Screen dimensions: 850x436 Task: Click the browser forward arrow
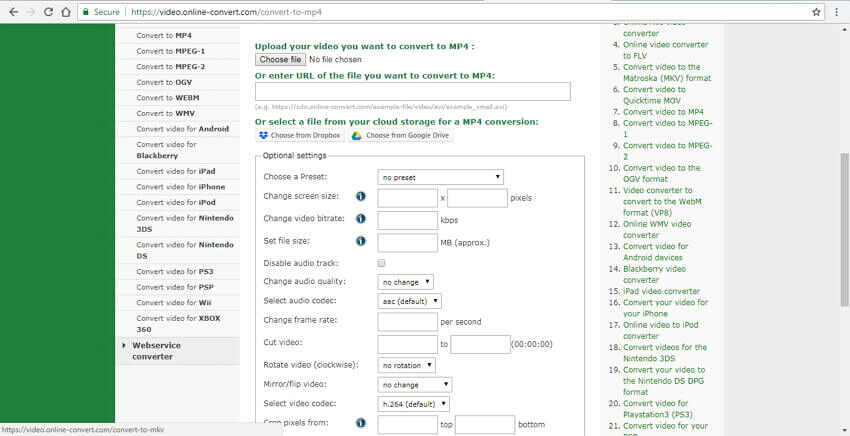coord(31,12)
